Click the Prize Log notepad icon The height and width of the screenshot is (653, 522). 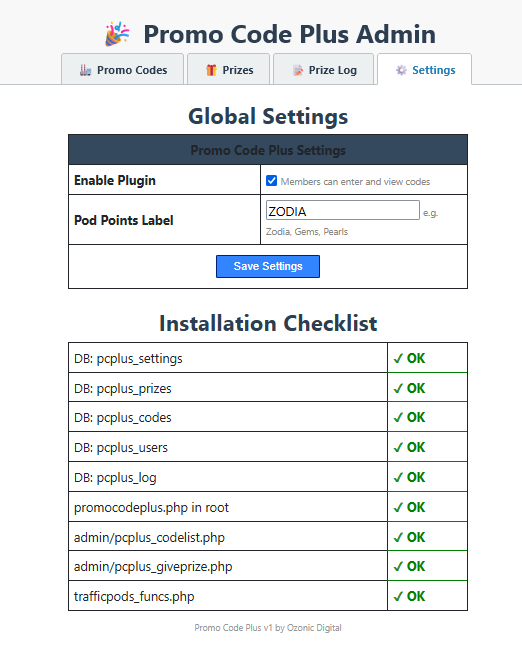[x=298, y=70]
